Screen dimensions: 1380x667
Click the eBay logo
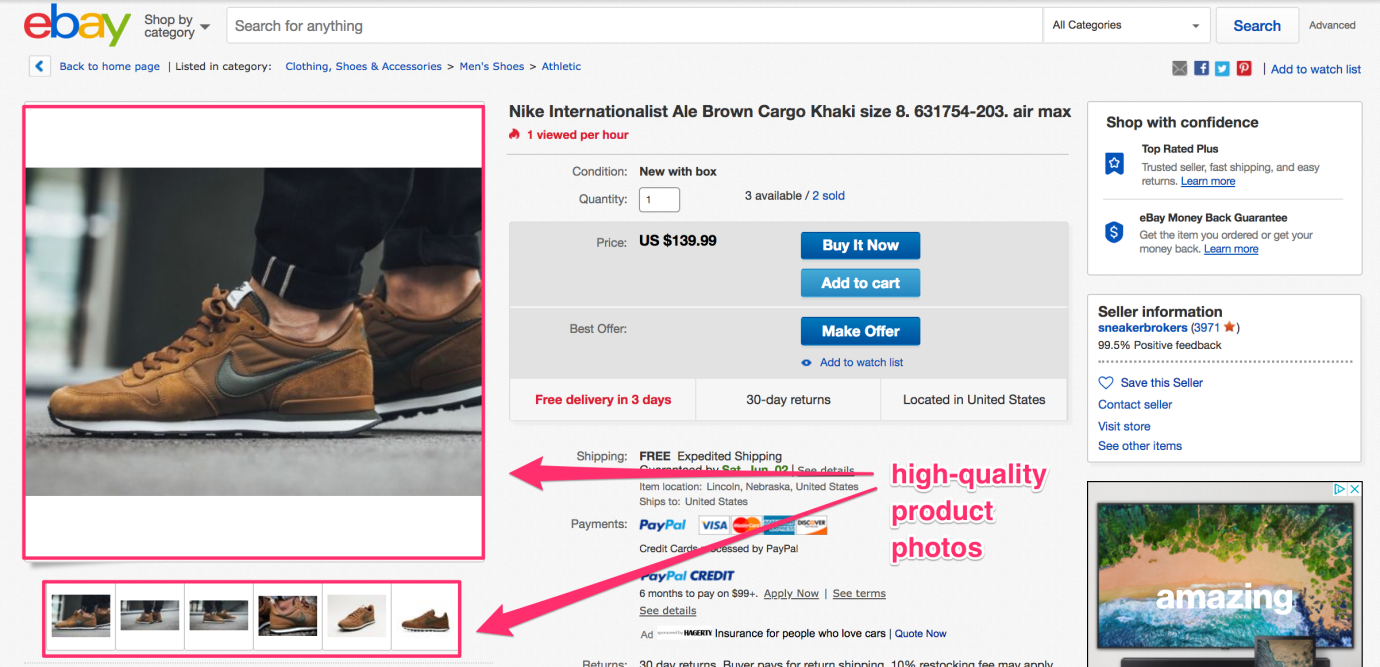(x=77, y=25)
